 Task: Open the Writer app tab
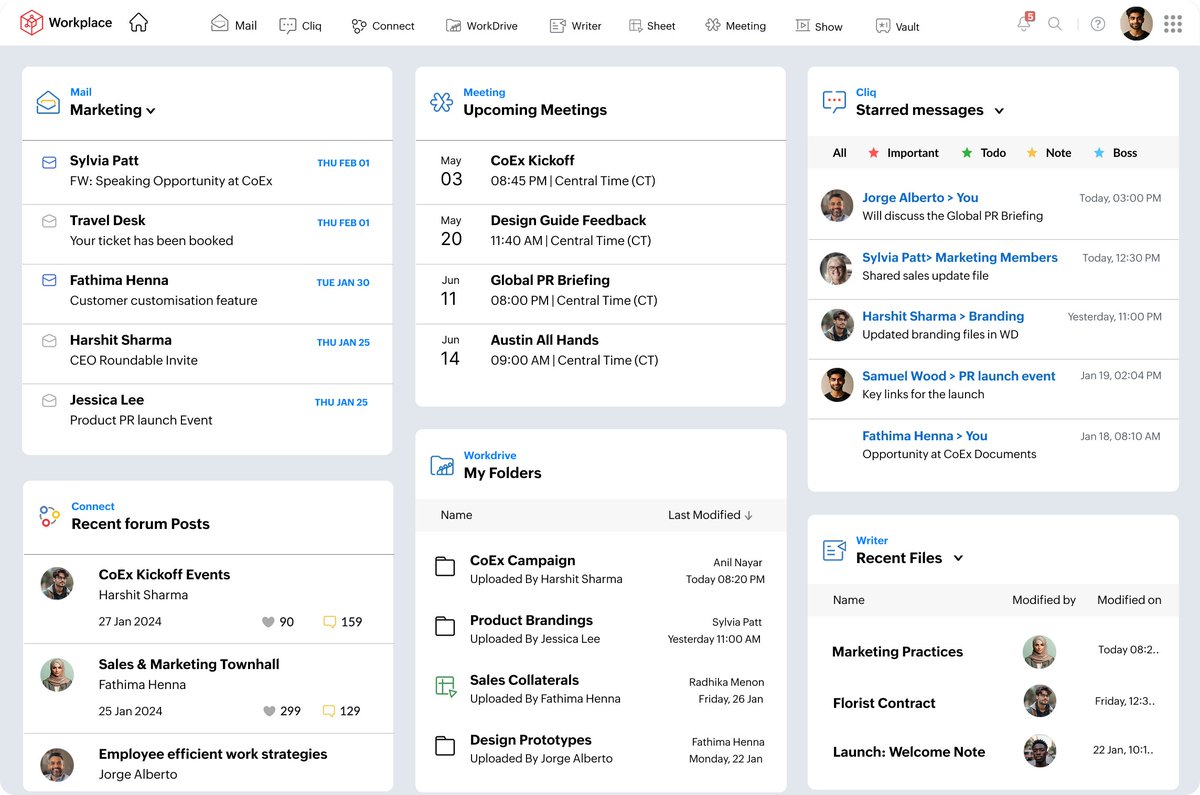[x=576, y=26]
